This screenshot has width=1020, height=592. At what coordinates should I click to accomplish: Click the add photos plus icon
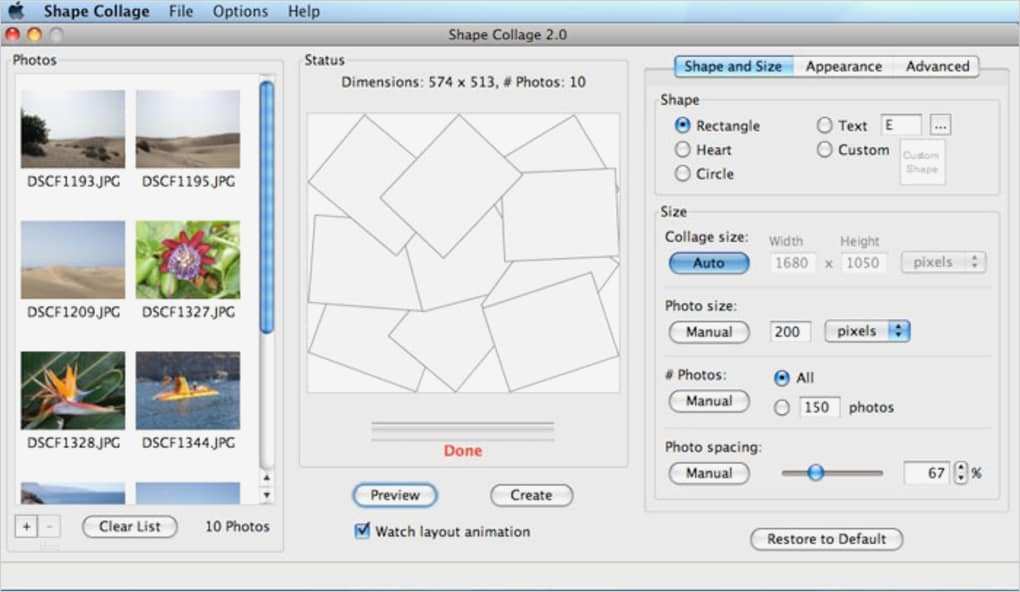coord(25,525)
